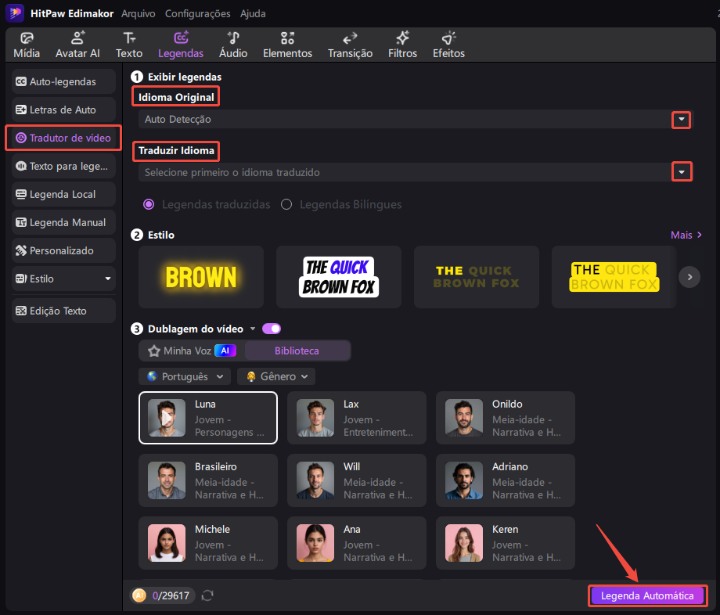Select the Transição tool icon
The width and height of the screenshot is (720, 615).
tap(350, 44)
